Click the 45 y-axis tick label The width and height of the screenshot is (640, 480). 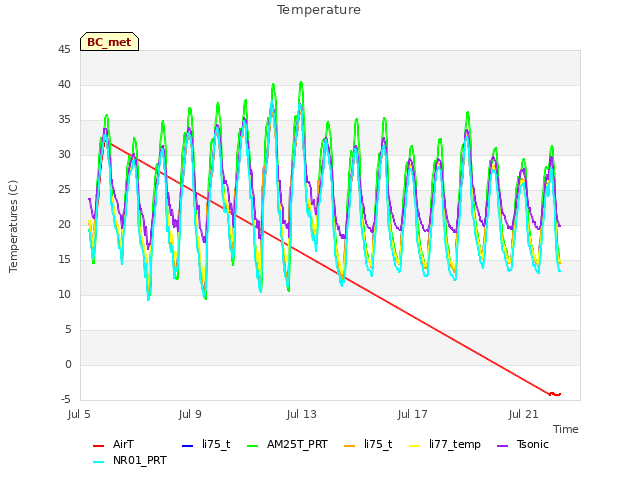pos(64,50)
